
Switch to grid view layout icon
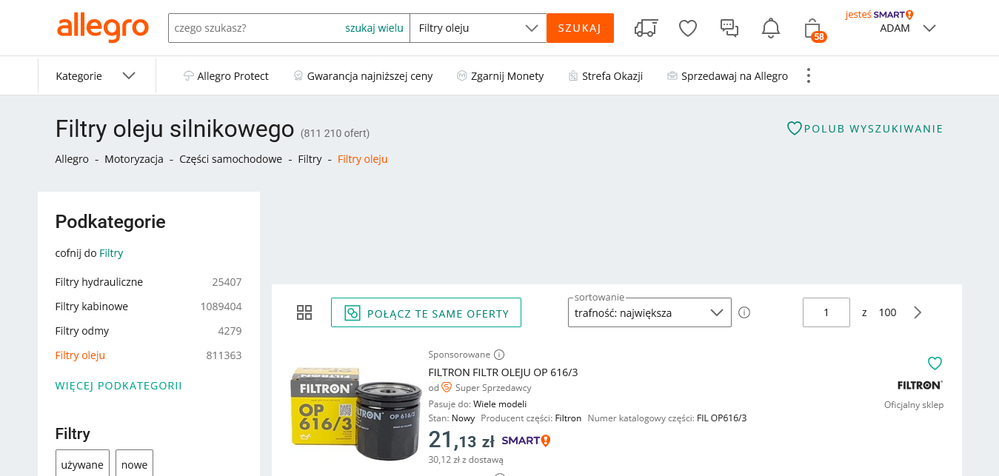pyautogui.click(x=305, y=313)
